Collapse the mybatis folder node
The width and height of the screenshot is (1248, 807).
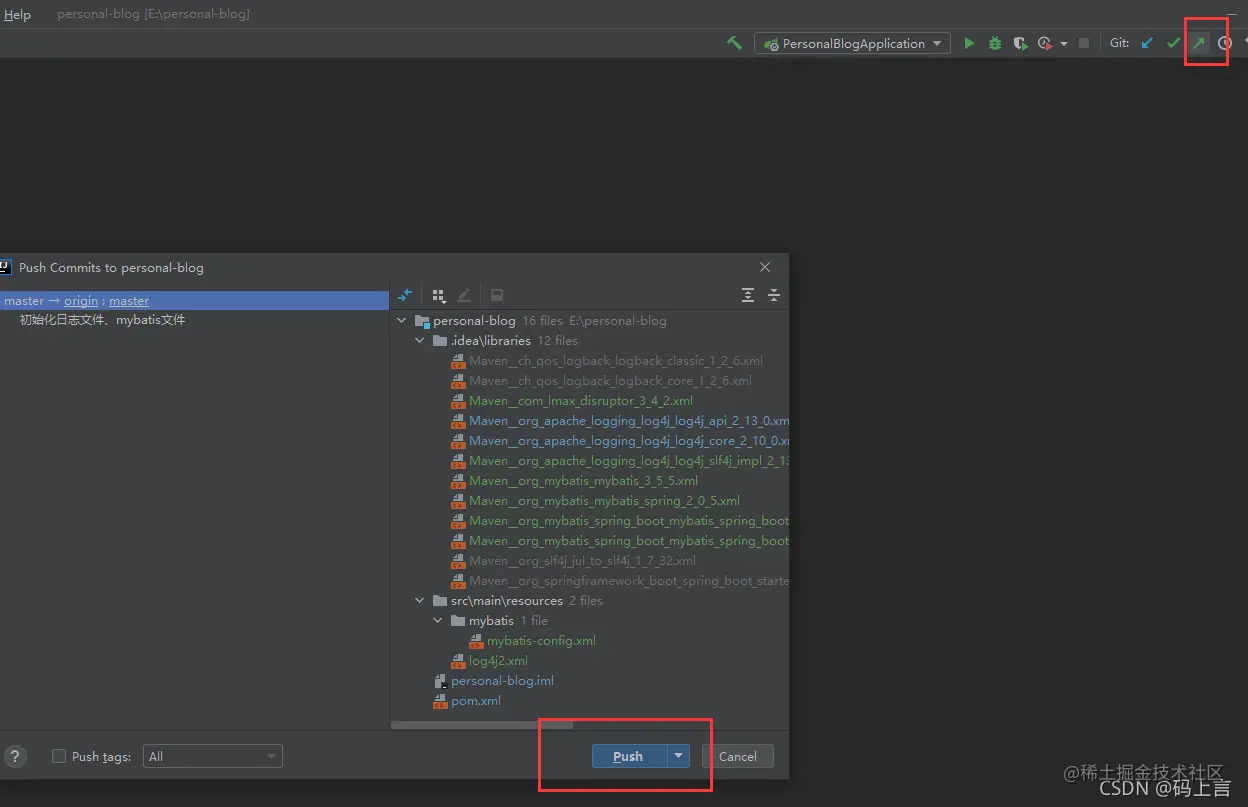(x=438, y=621)
